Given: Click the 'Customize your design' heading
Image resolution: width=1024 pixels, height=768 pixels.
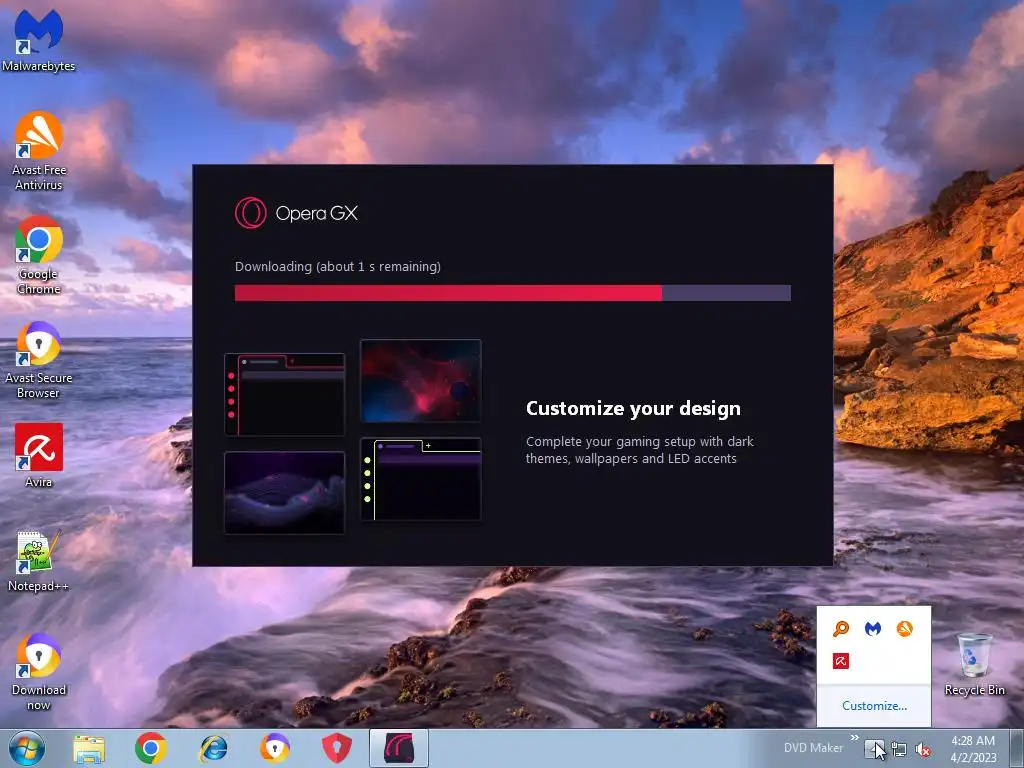Looking at the screenshot, I should (633, 409).
